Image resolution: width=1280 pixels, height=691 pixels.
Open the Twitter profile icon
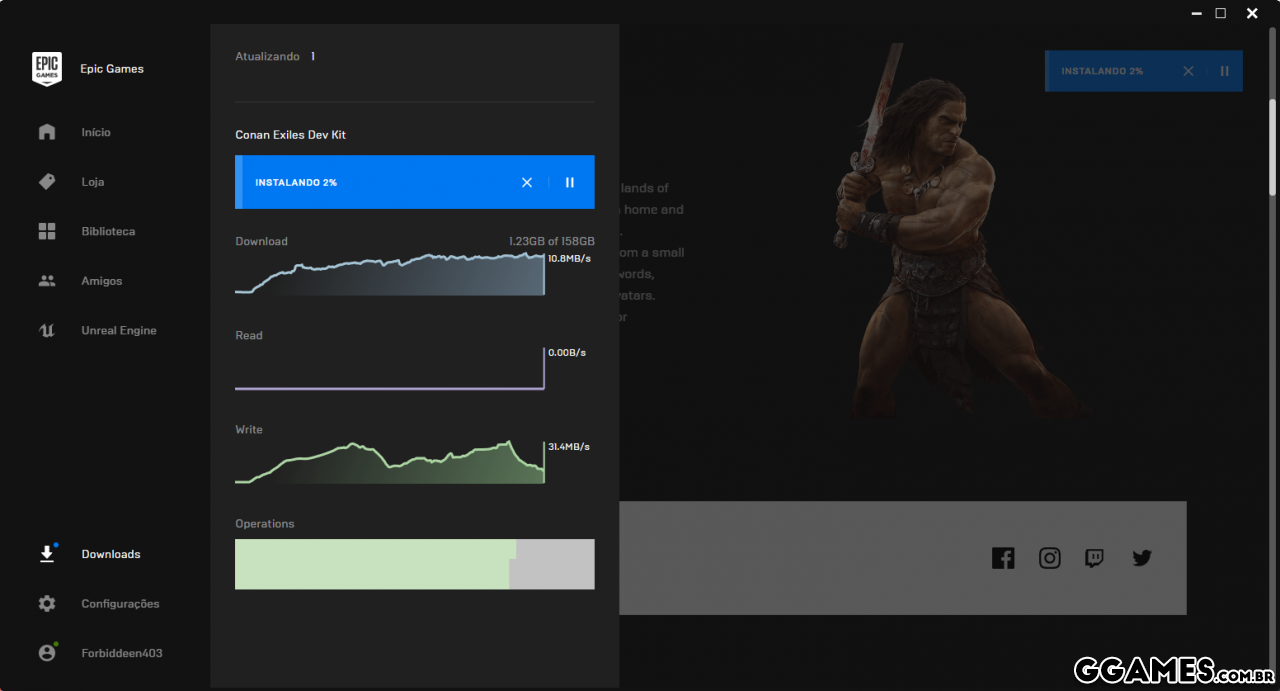point(1142,558)
